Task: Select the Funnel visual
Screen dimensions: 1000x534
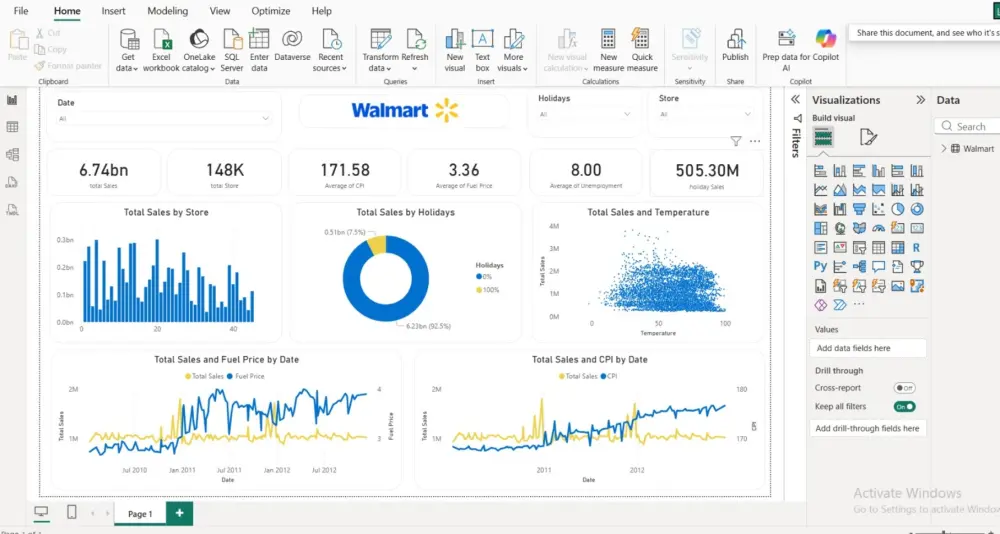Action: pos(859,209)
